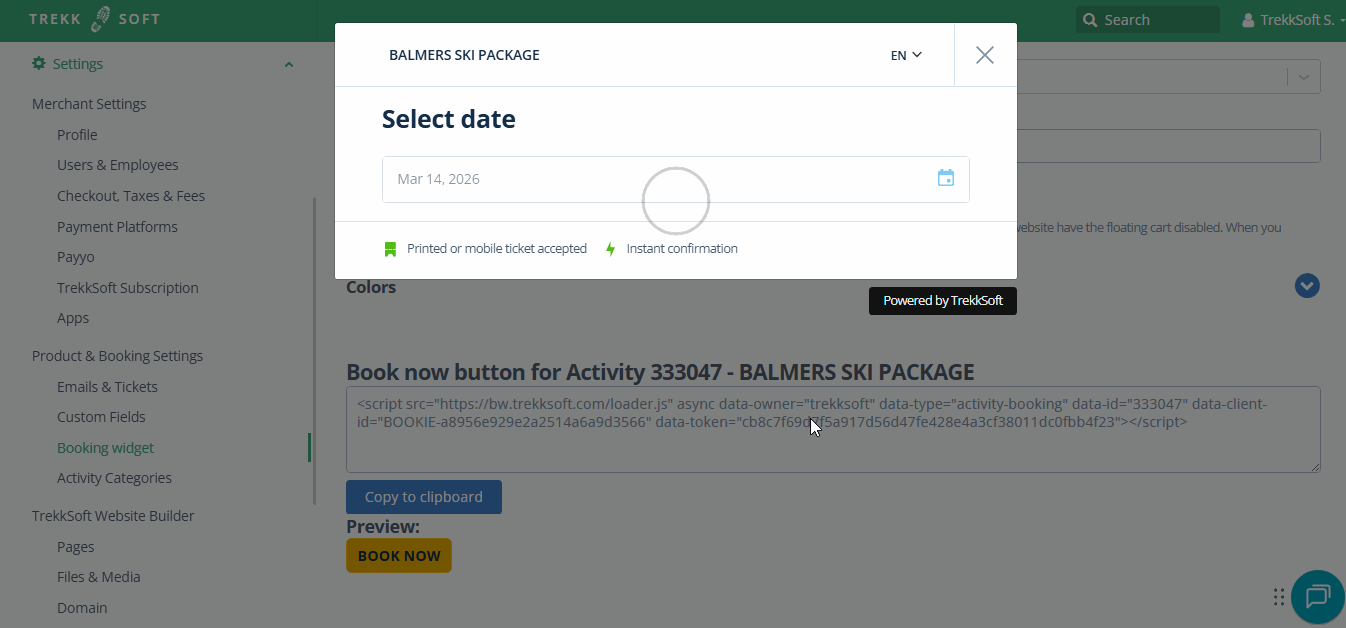Click the Settings gear icon
The width and height of the screenshot is (1346, 628).
pos(39,64)
